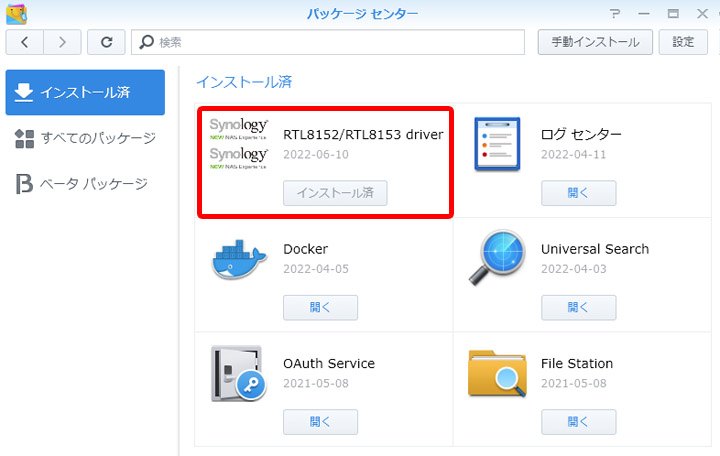Image resolution: width=720 pixels, height=456 pixels.
Task: Refresh the package list
Action: click(107, 42)
